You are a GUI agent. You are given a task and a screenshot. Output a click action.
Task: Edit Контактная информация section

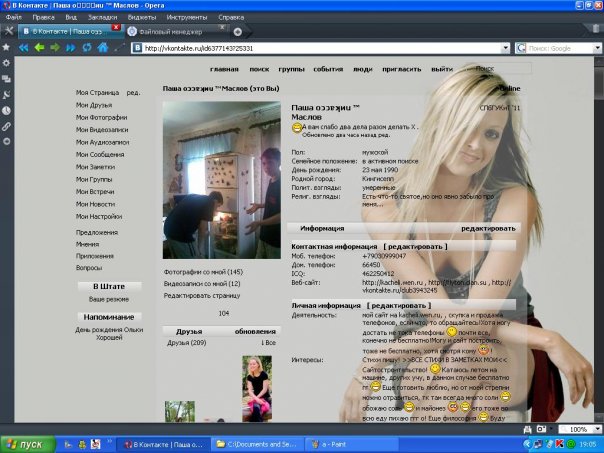click(x=415, y=247)
